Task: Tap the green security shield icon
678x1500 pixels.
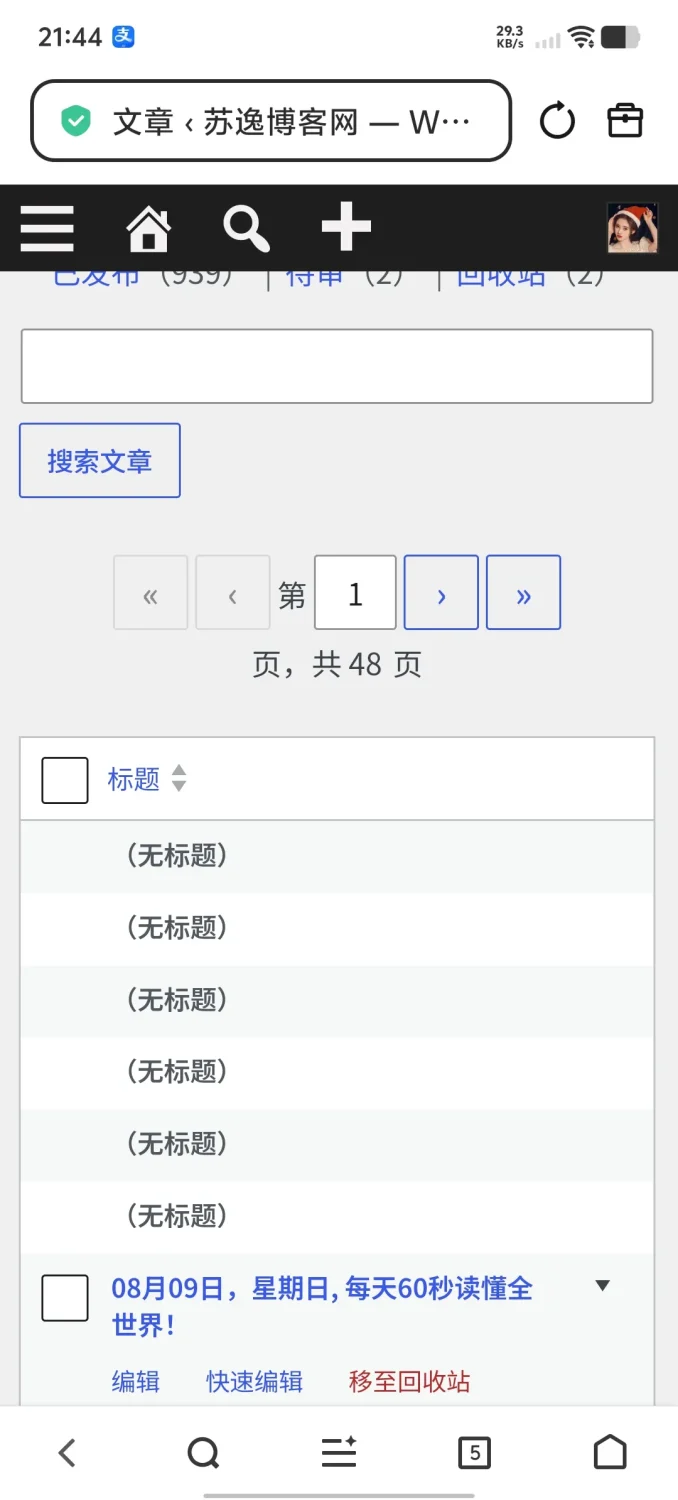Action: point(76,122)
